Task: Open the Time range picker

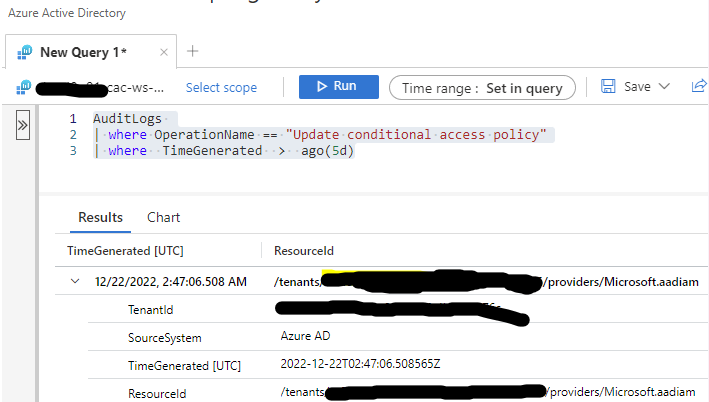Action: 482,88
